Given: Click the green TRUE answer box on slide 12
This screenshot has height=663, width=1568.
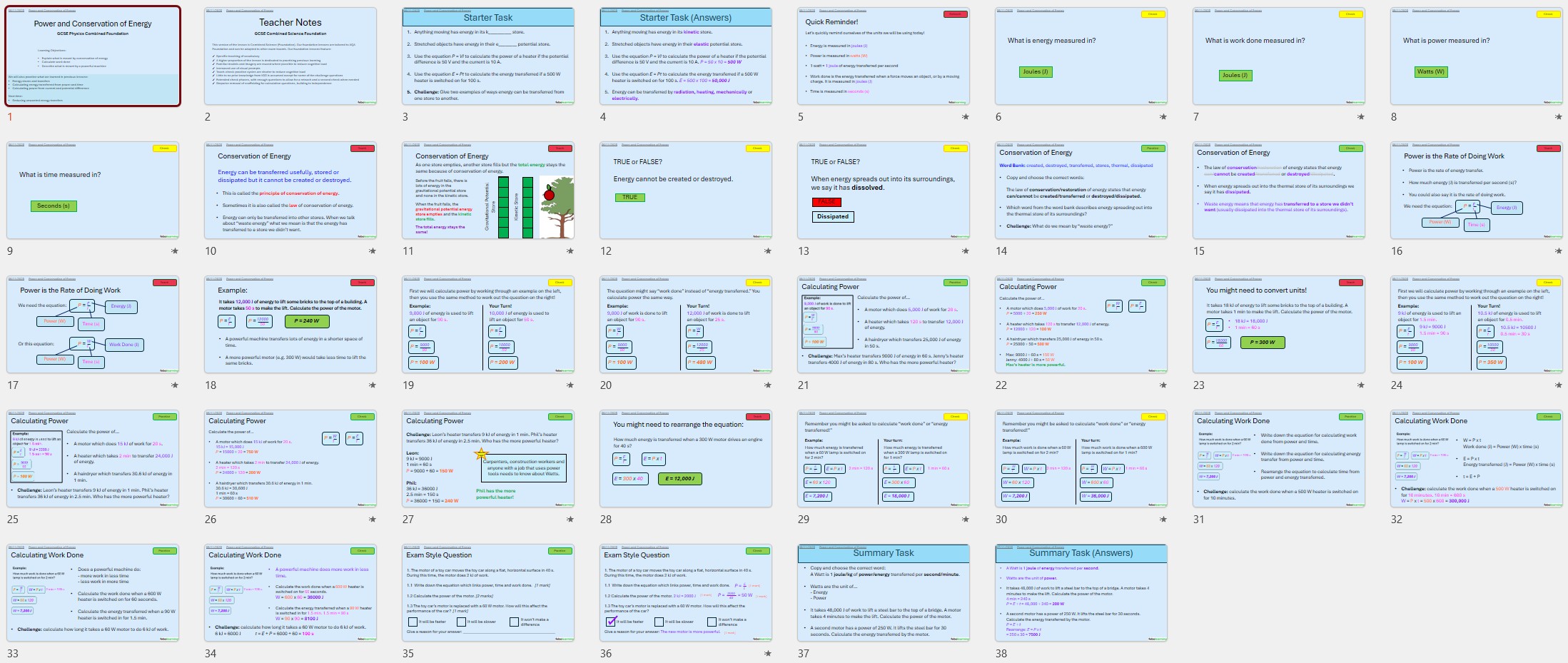Looking at the screenshot, I should [x=629, y=198].
